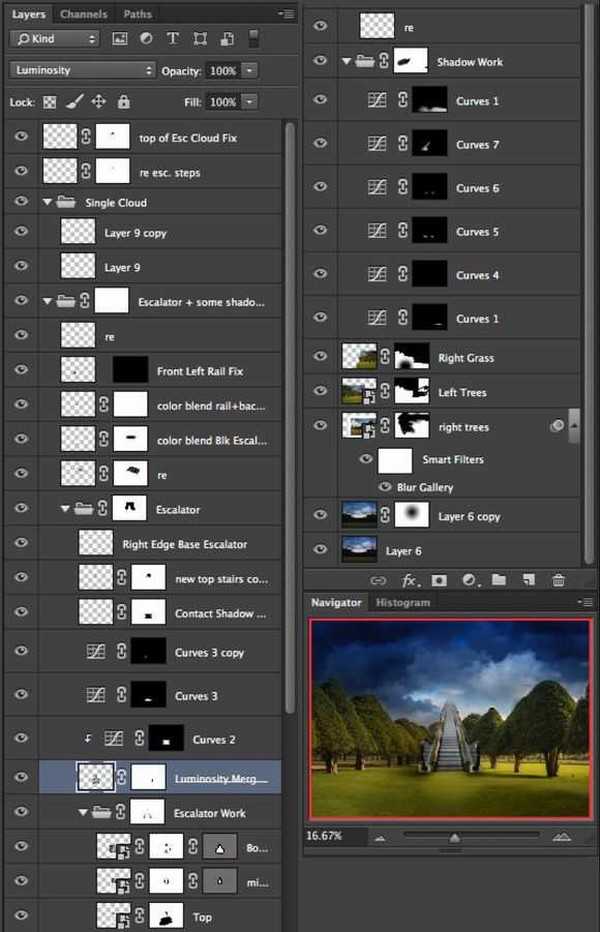Screen dimensions: 600x932
Task: Select the Layer 6 copy layer
Action: (468, 516)
